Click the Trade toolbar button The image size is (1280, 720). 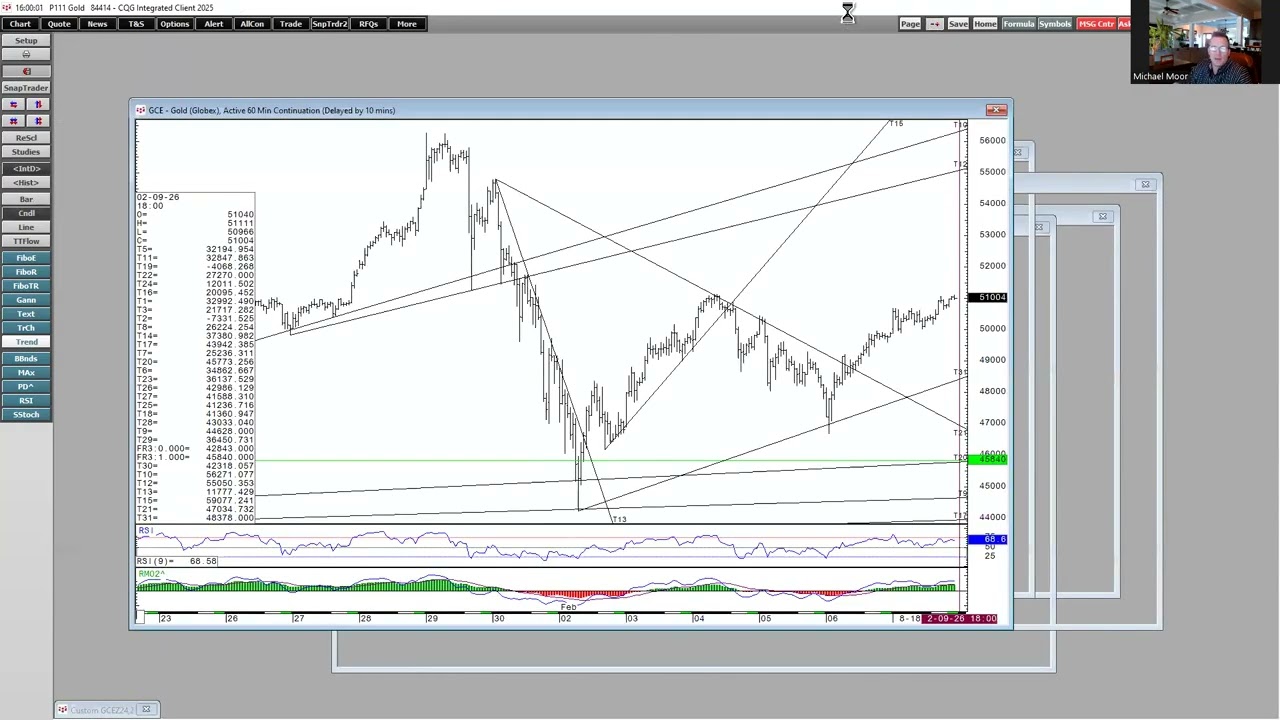pos(291,24)
